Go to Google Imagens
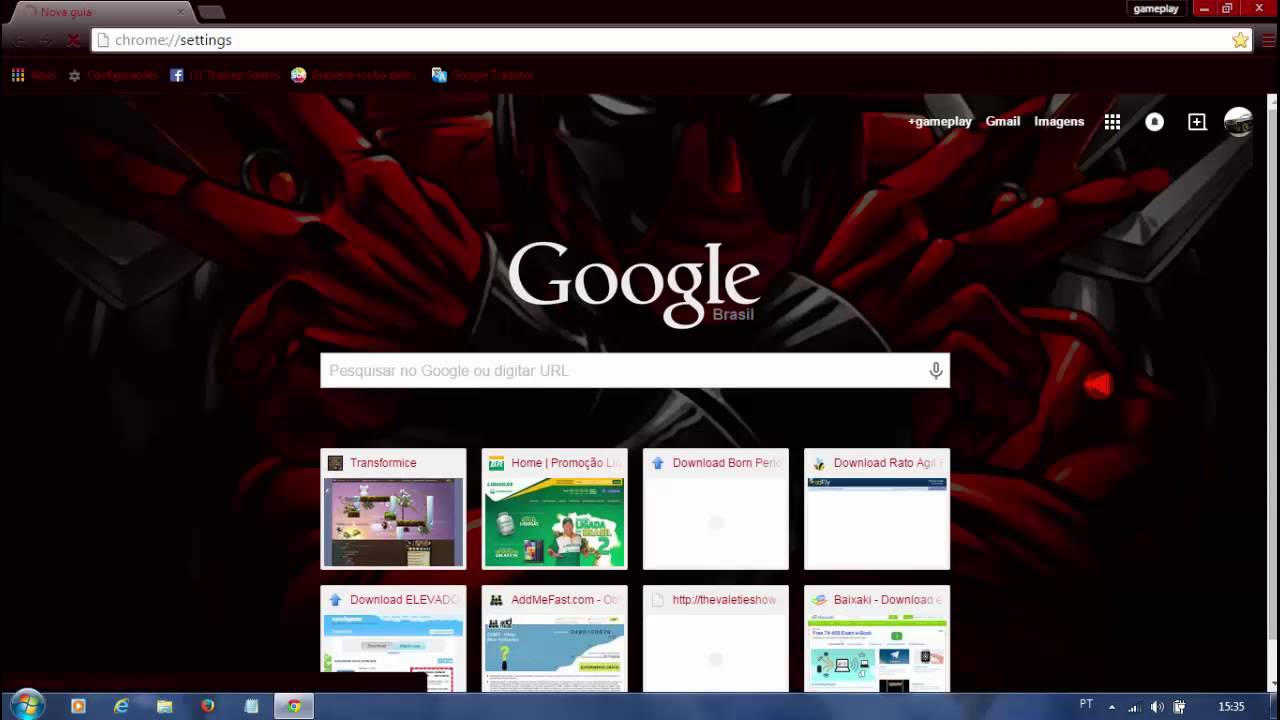 [x=1059, y=121]
